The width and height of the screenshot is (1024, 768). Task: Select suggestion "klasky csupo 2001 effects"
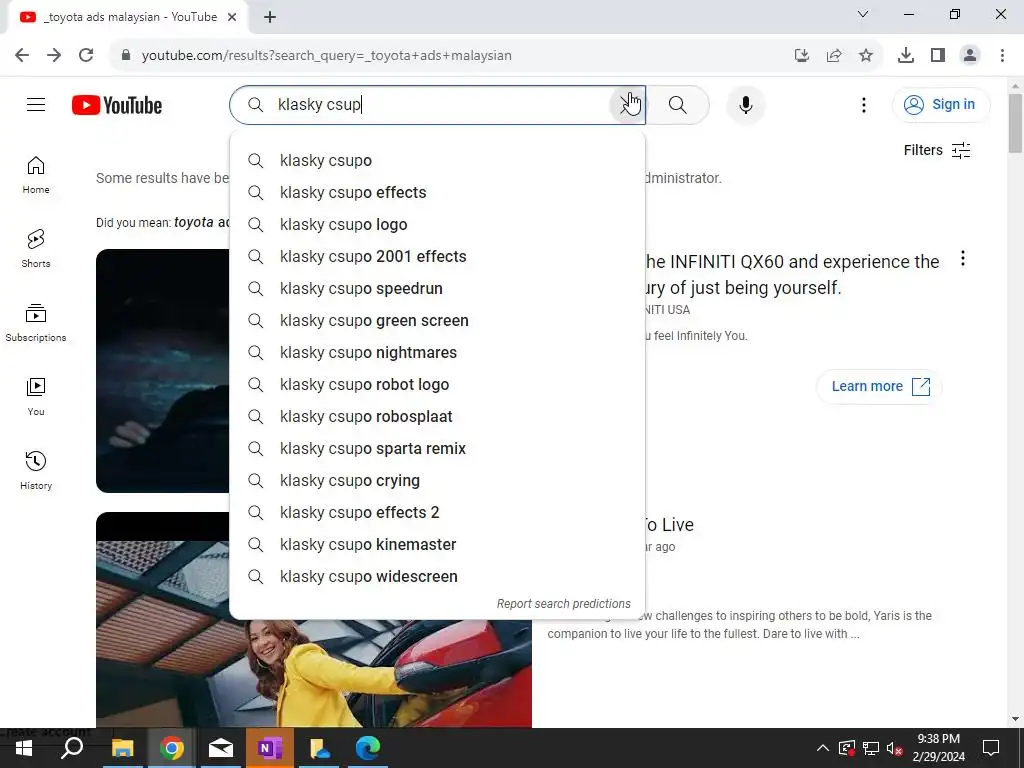point(437,257)
